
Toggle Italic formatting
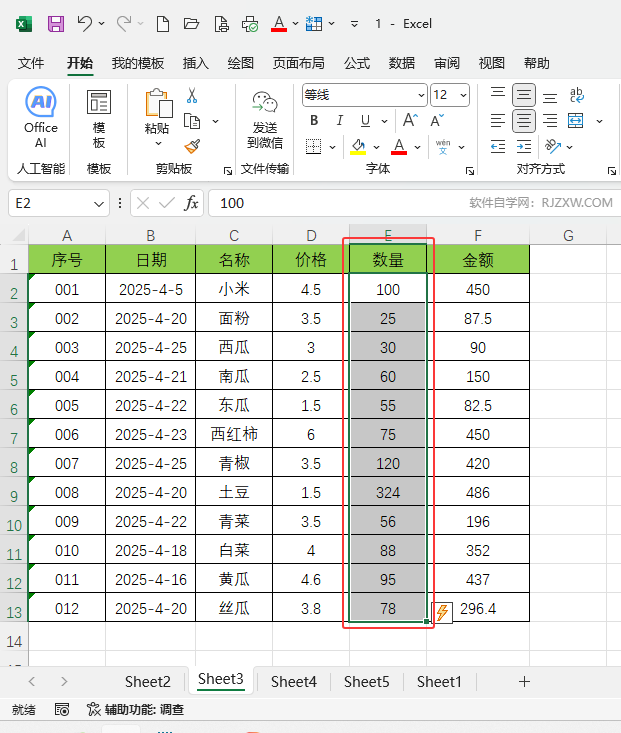click(340, 121)
